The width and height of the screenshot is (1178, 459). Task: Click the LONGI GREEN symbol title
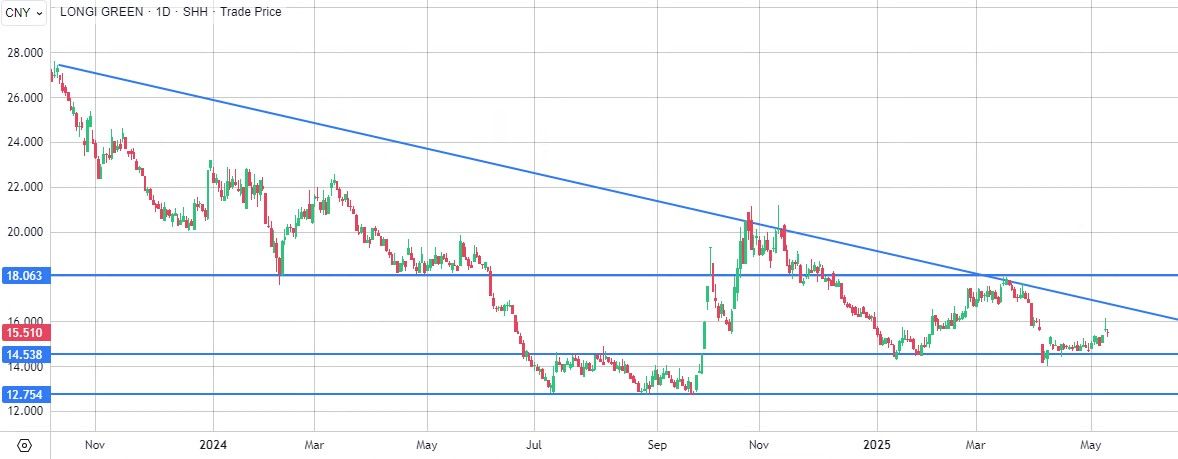tap(101, 12)
